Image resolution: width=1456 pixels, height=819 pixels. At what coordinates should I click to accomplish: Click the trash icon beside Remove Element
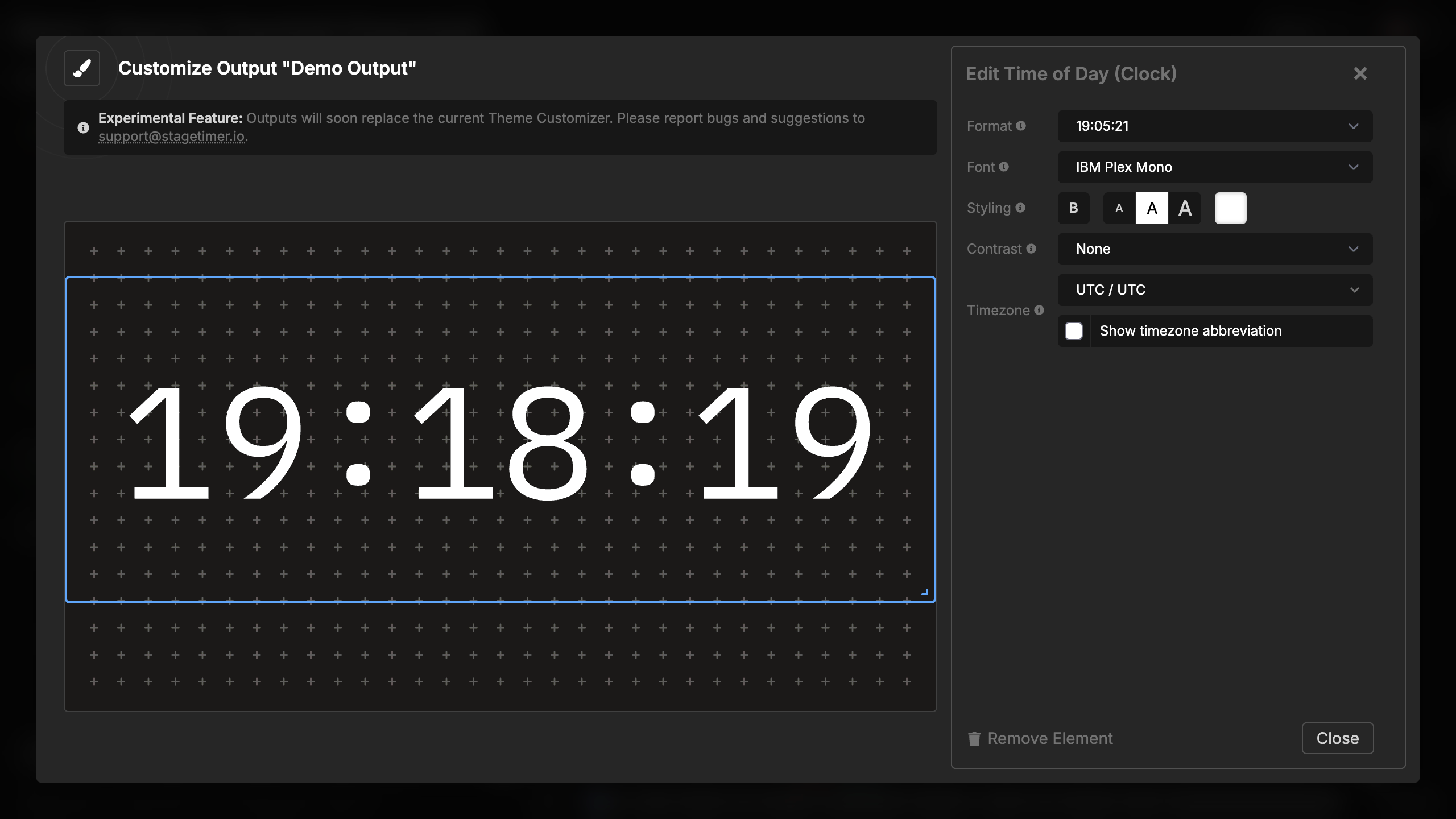tap(974, 738)
